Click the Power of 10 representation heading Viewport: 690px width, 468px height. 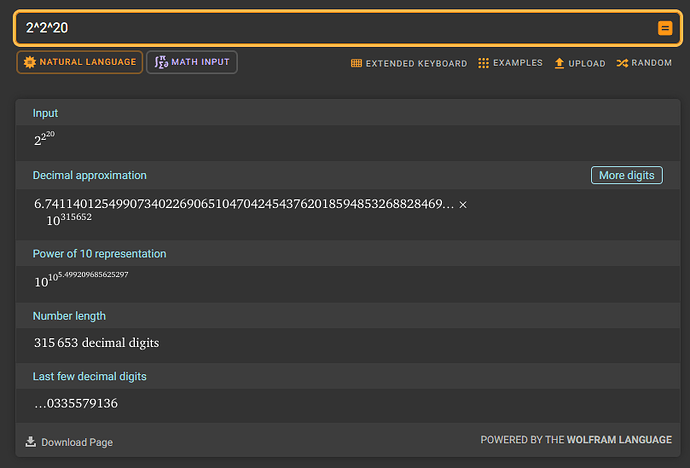click(99, 254)
